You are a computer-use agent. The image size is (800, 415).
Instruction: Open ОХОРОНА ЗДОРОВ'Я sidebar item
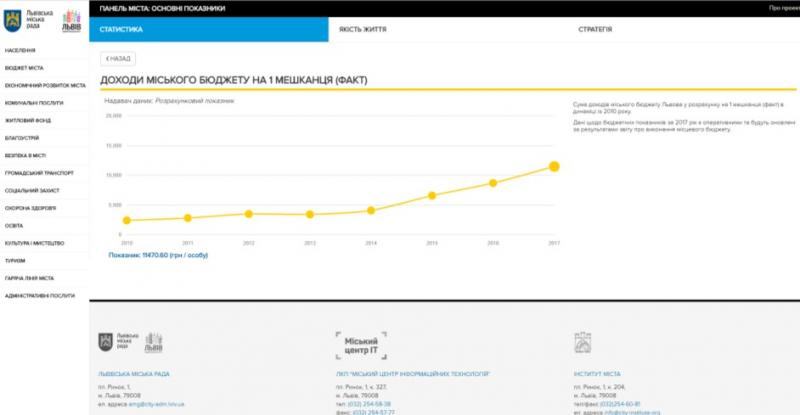click(31, 208)
